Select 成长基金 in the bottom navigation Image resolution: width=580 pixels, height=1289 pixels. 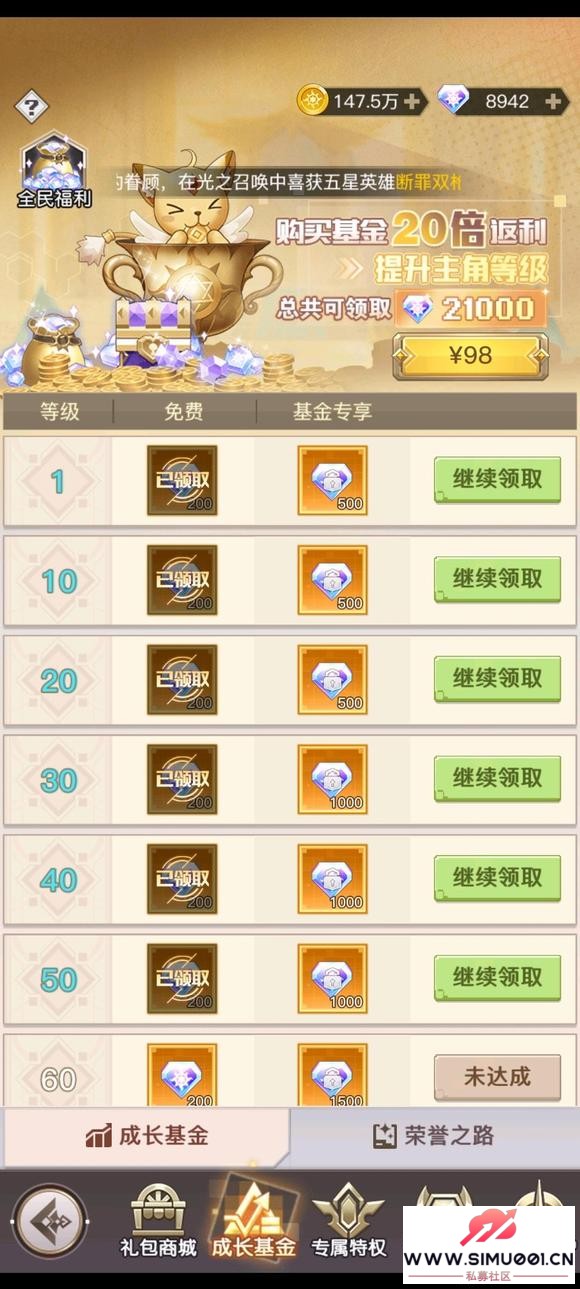pos(253,1221)
